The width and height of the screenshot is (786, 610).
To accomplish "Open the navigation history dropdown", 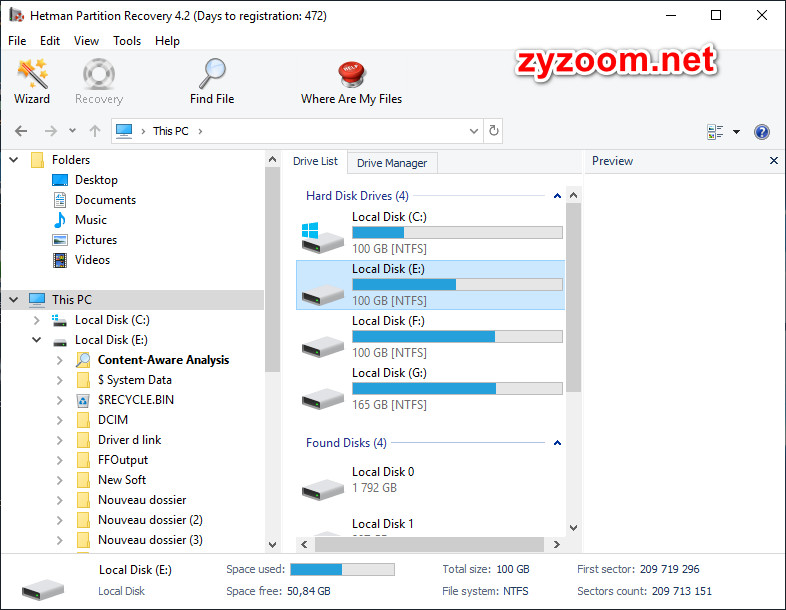I will pyautogui.click(x=73, y=131).
